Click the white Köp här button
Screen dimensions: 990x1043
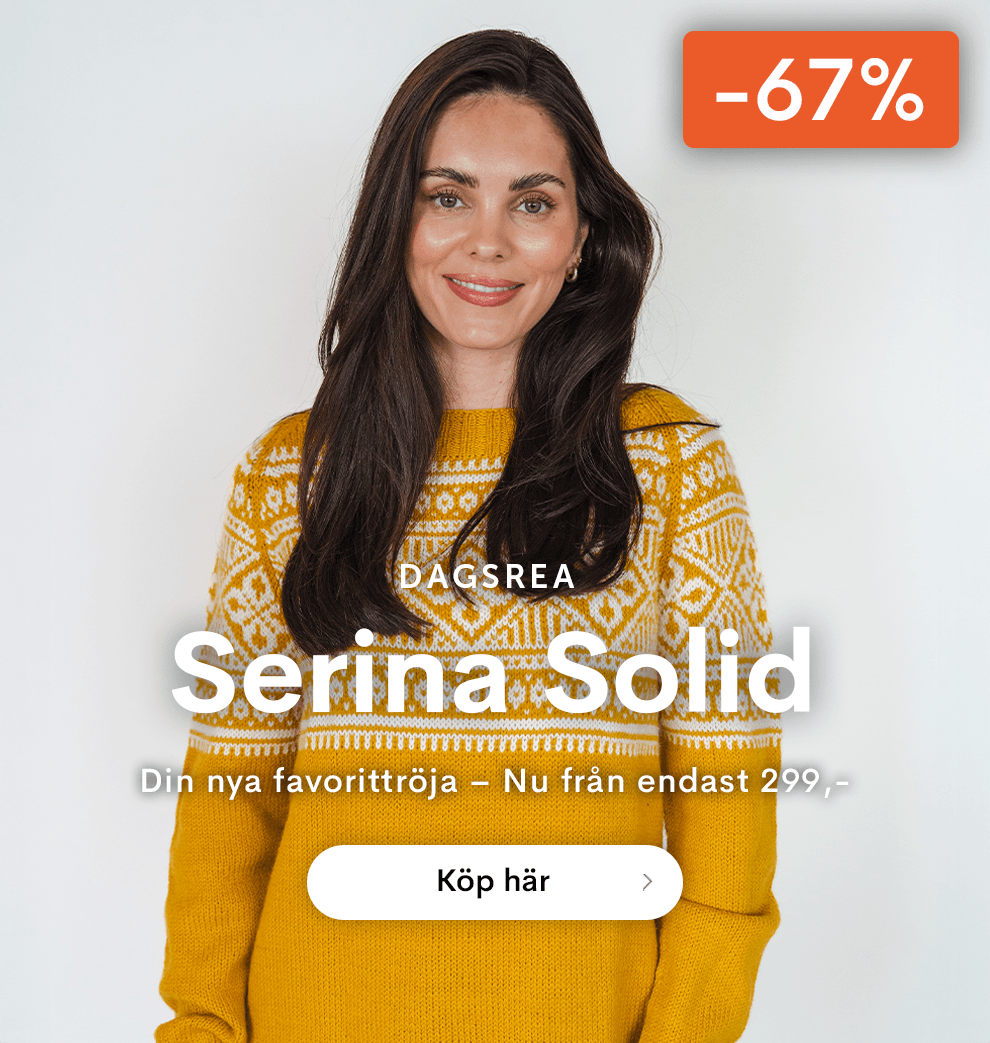pos(494,882)
